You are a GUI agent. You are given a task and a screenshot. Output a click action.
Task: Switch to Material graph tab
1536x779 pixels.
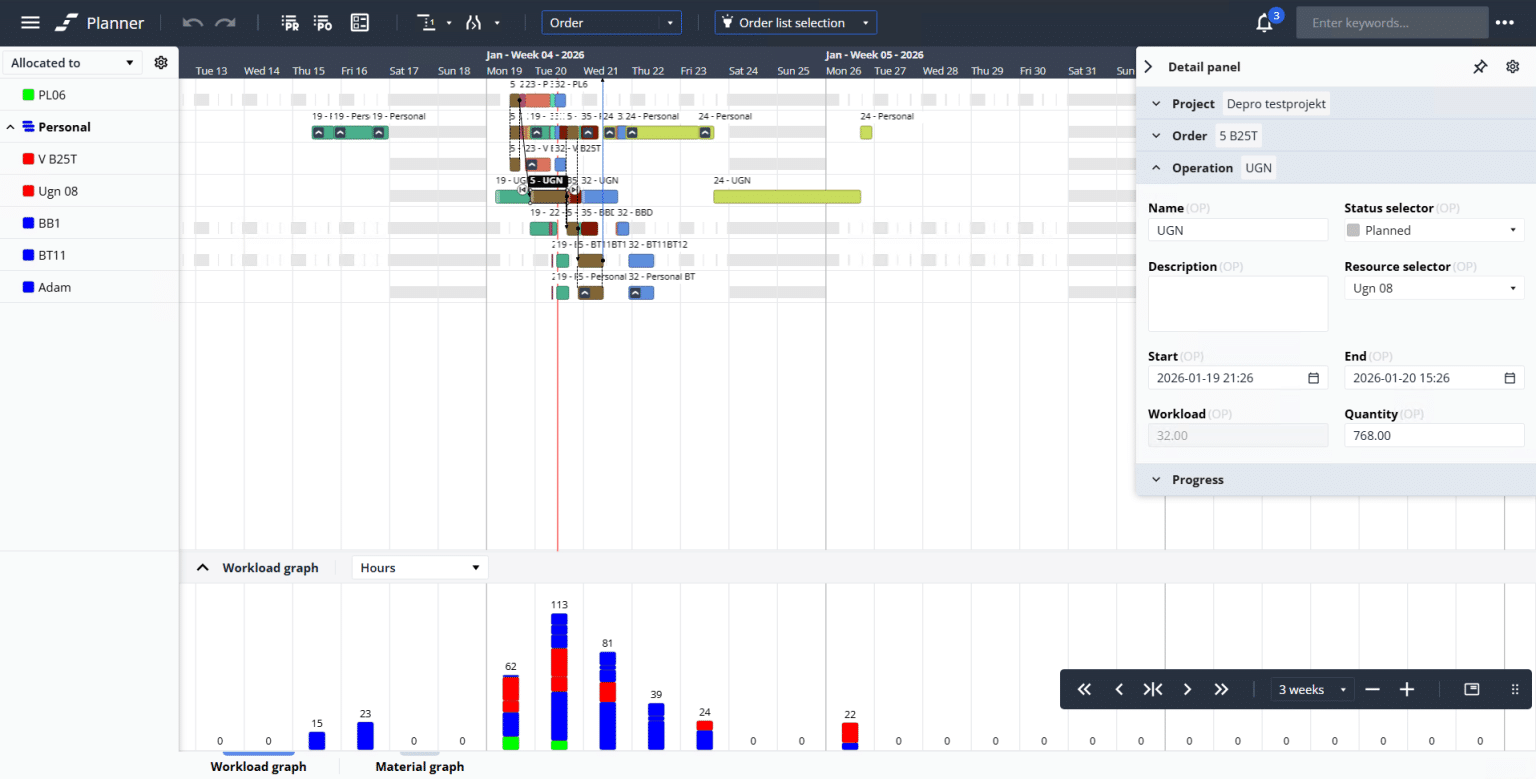(419, 767)
